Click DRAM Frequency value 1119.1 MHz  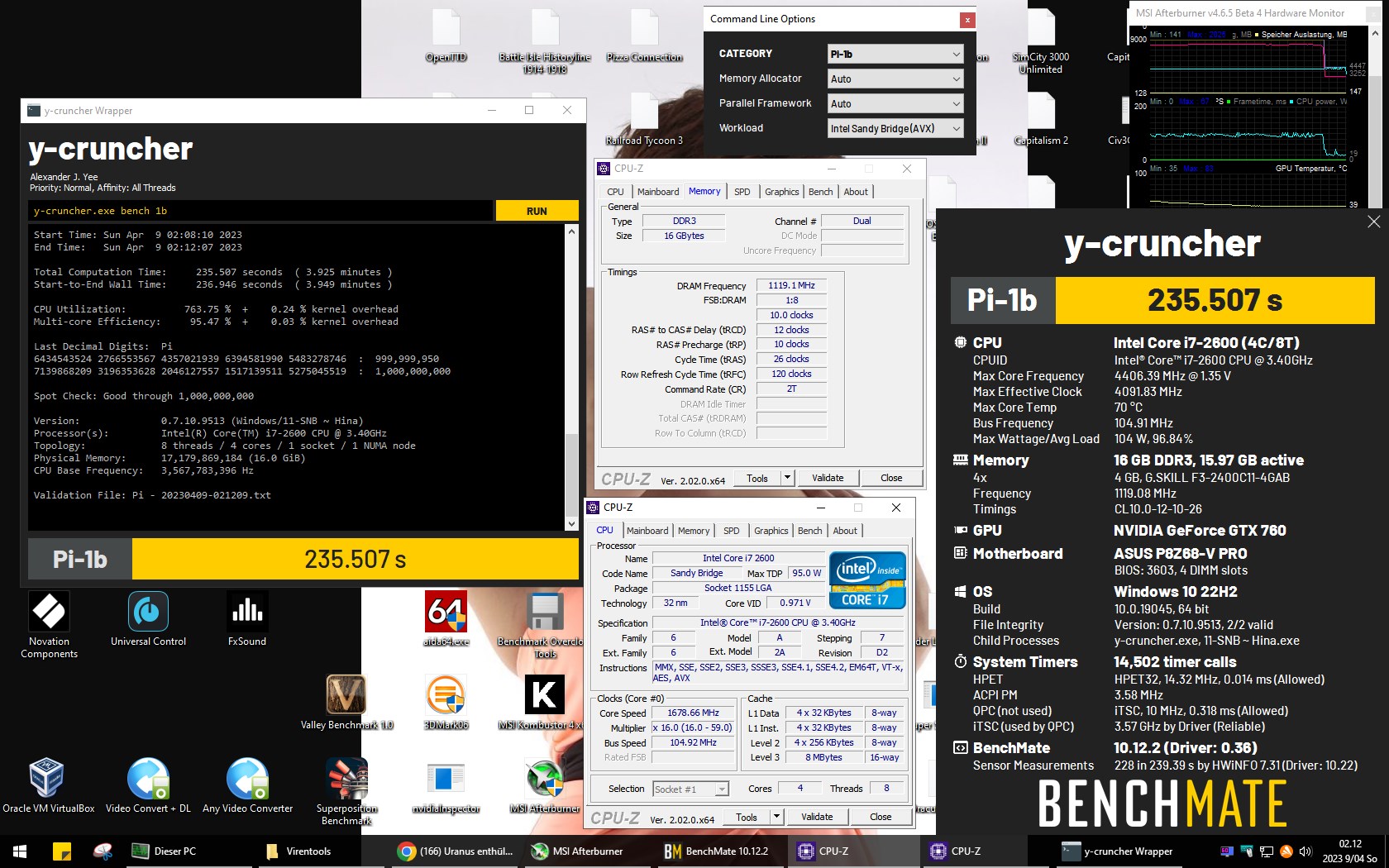tap(791, 285)
